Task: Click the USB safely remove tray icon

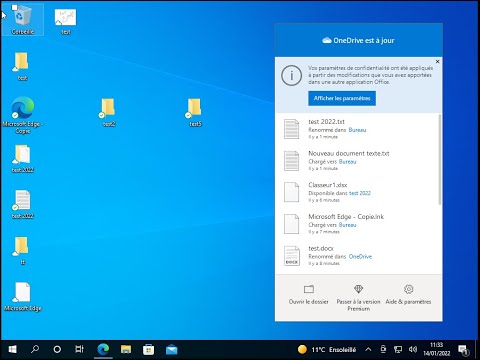Action: (x=383, y=349)
